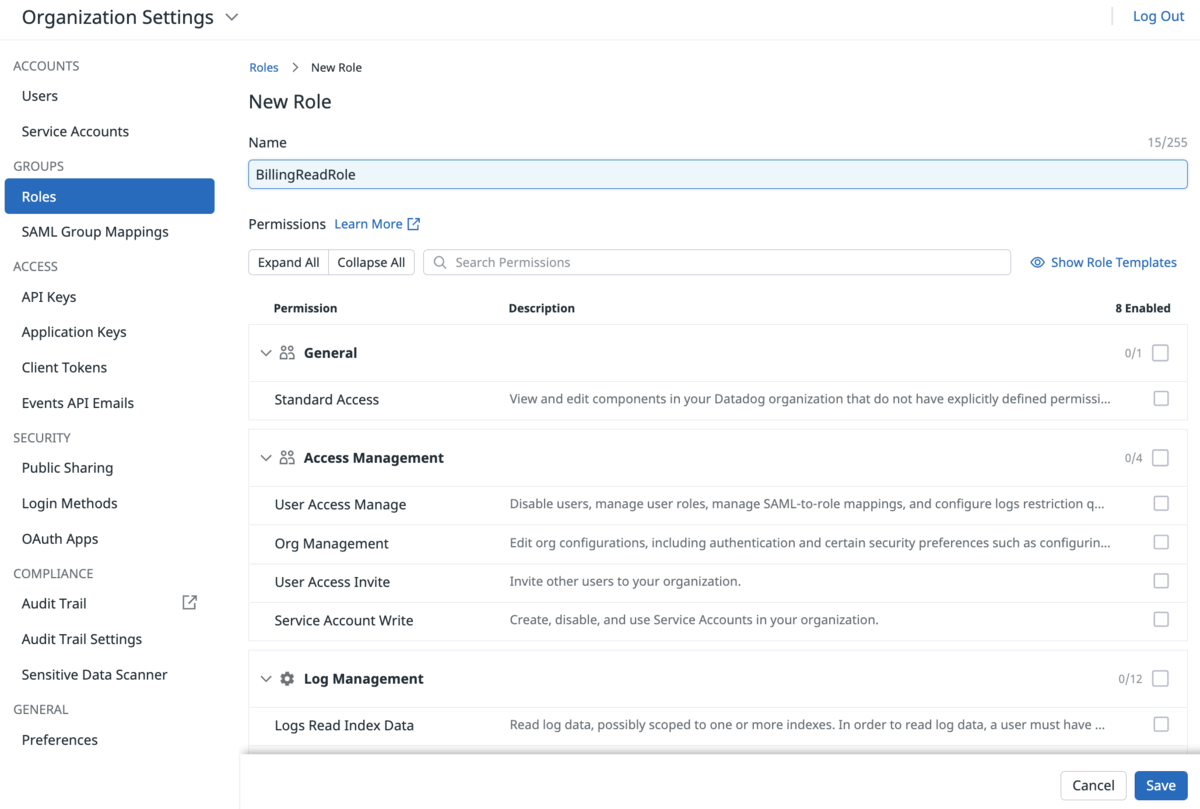Click the Permission column header
Viewport: 1200px width, 809px height.
(305, 308)
